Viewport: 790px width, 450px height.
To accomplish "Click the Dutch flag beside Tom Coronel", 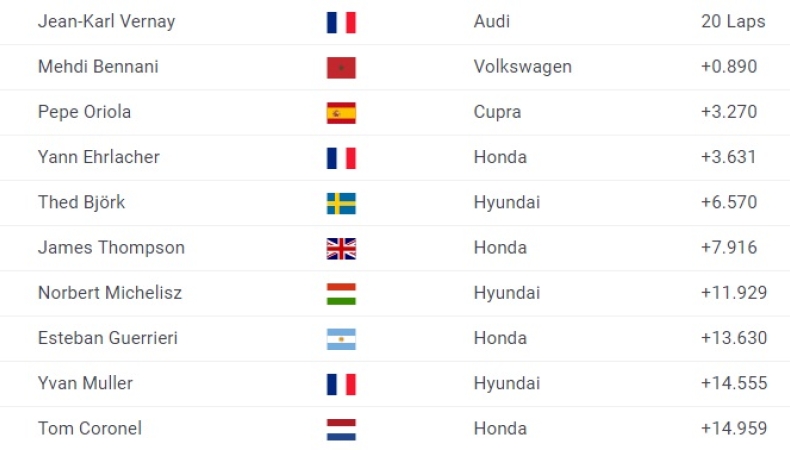I will tap(341, 430).
